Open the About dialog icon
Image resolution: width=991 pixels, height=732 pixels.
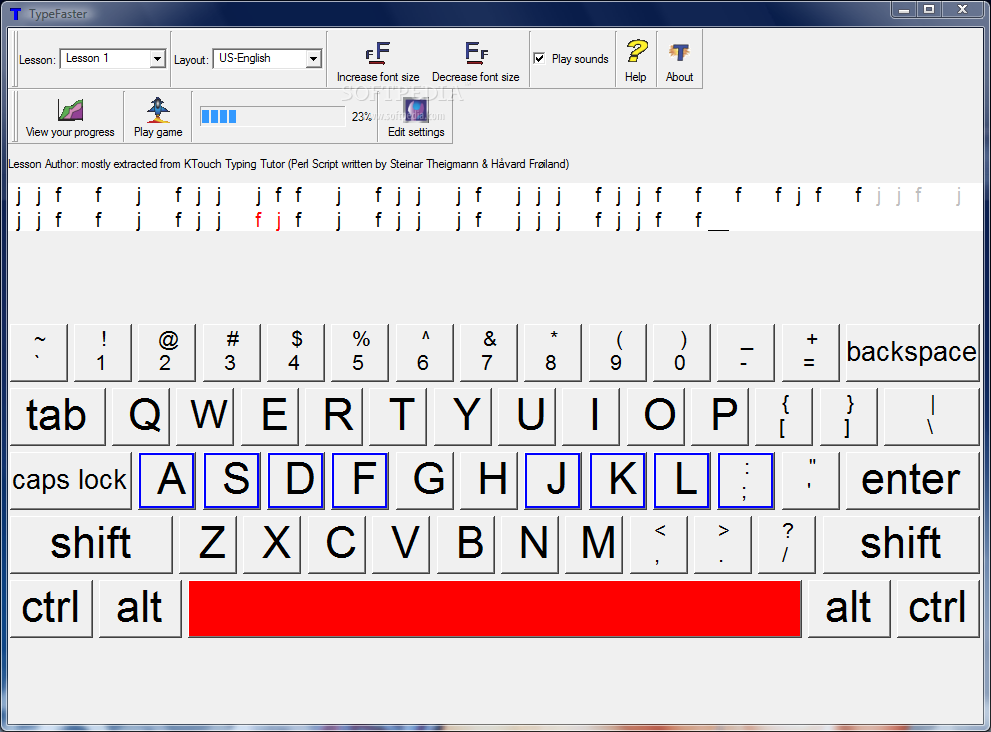coord(679,52)
